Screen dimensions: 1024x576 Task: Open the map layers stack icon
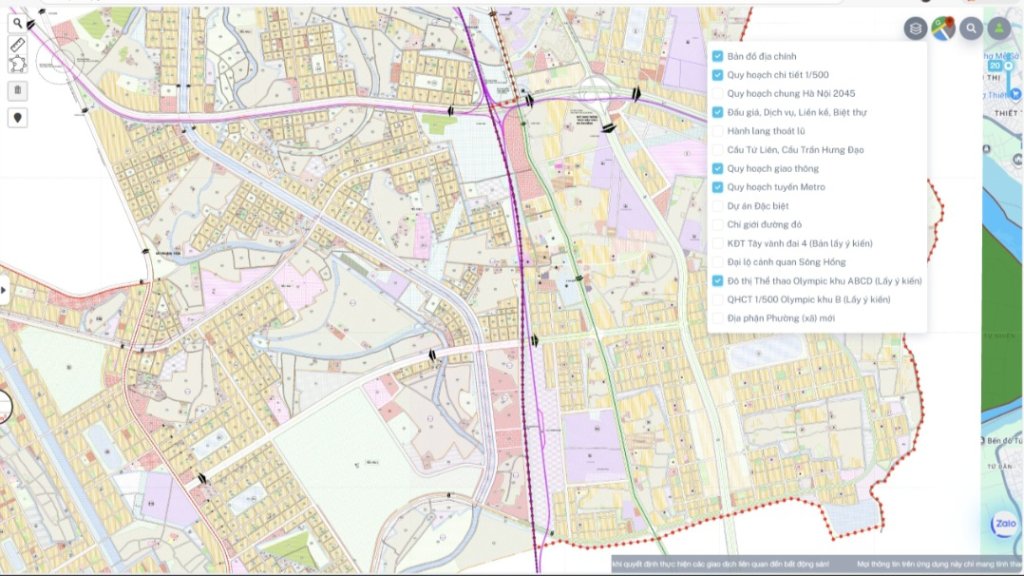pyautogui.click(x=915, y=29)
